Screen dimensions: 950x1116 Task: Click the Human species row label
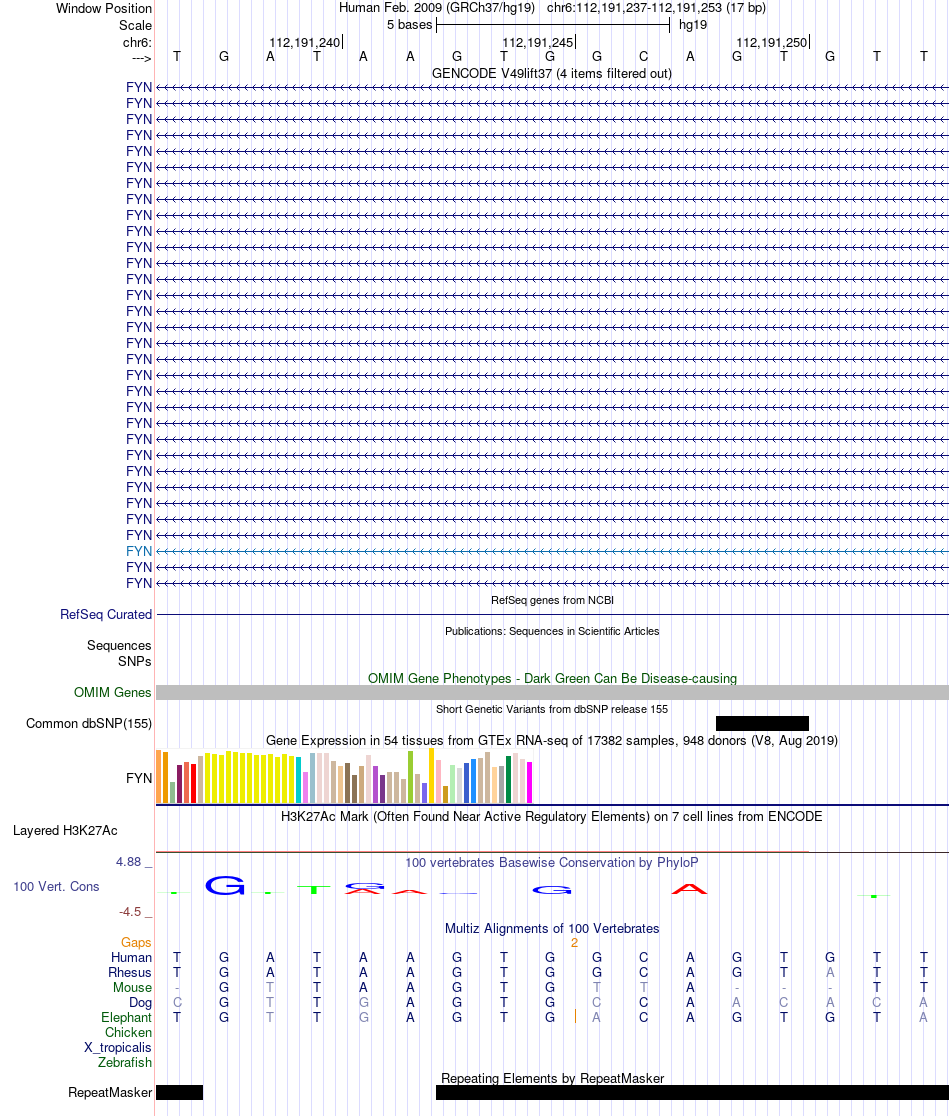[131, 957]
